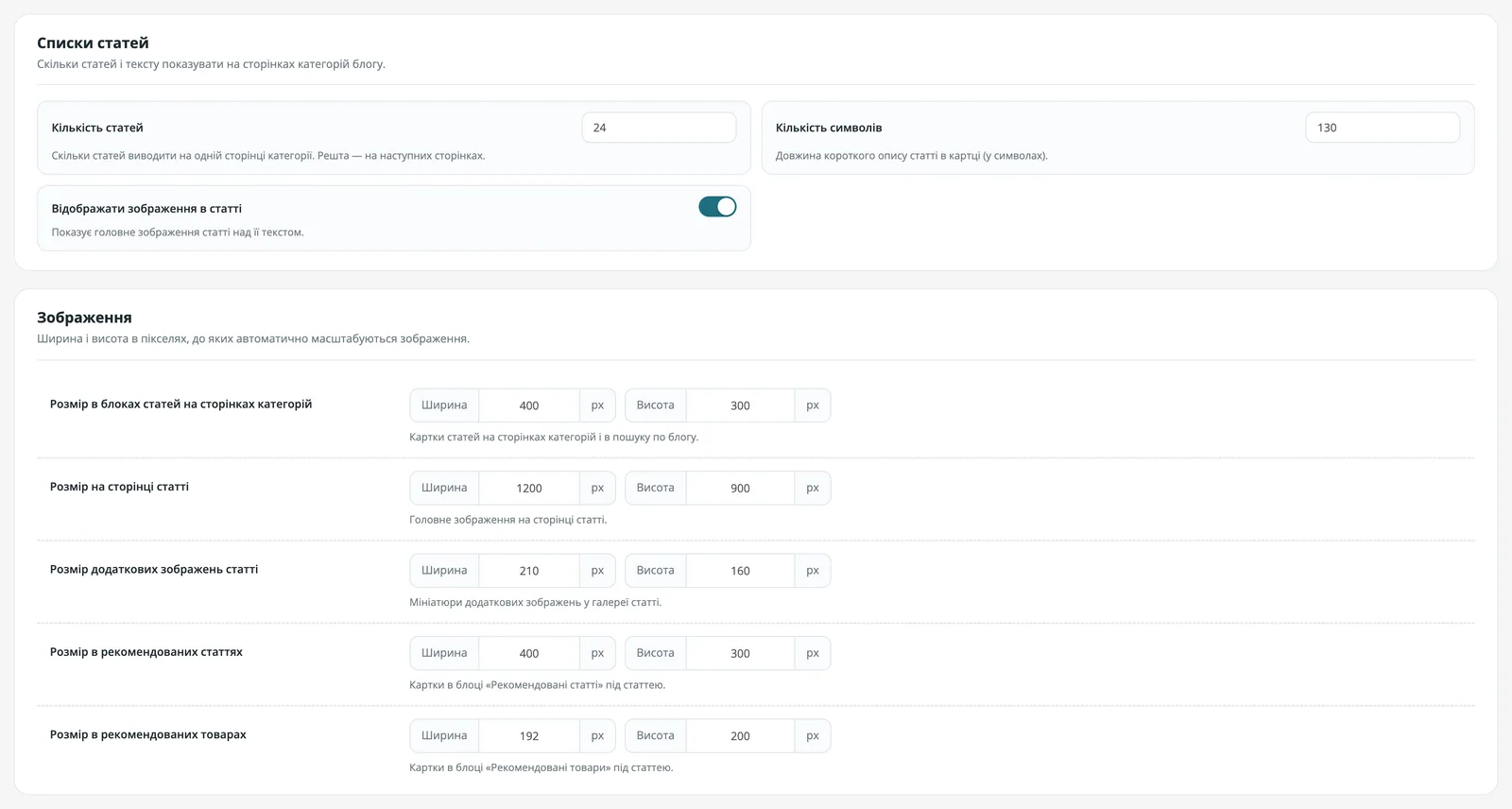Click 'Ширина' prefix in 'Розмір в рекомендованих товарах' row
Image resolution: width=1512 pixels, height=809 pixels.
click(x=444, y=736)
